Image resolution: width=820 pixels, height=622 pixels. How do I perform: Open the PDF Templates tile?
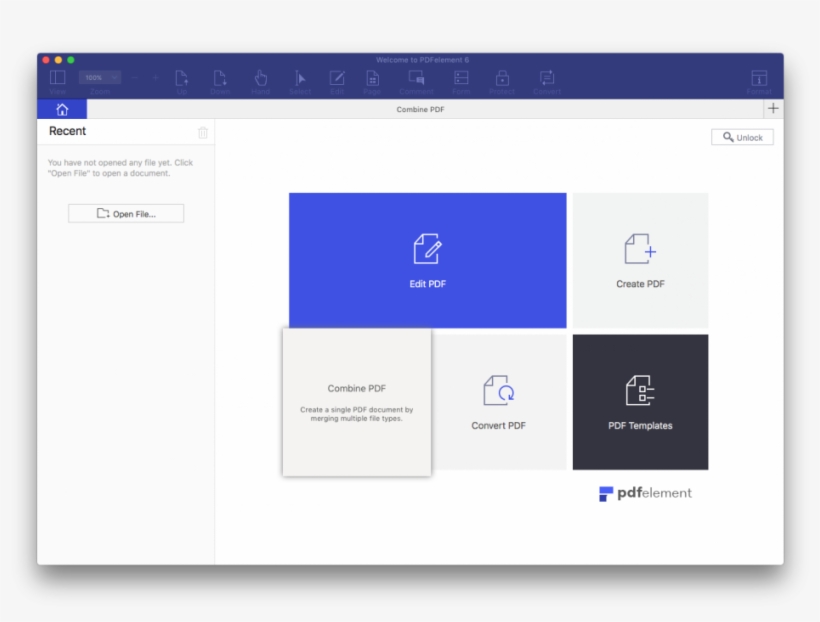tap(640, 402)
